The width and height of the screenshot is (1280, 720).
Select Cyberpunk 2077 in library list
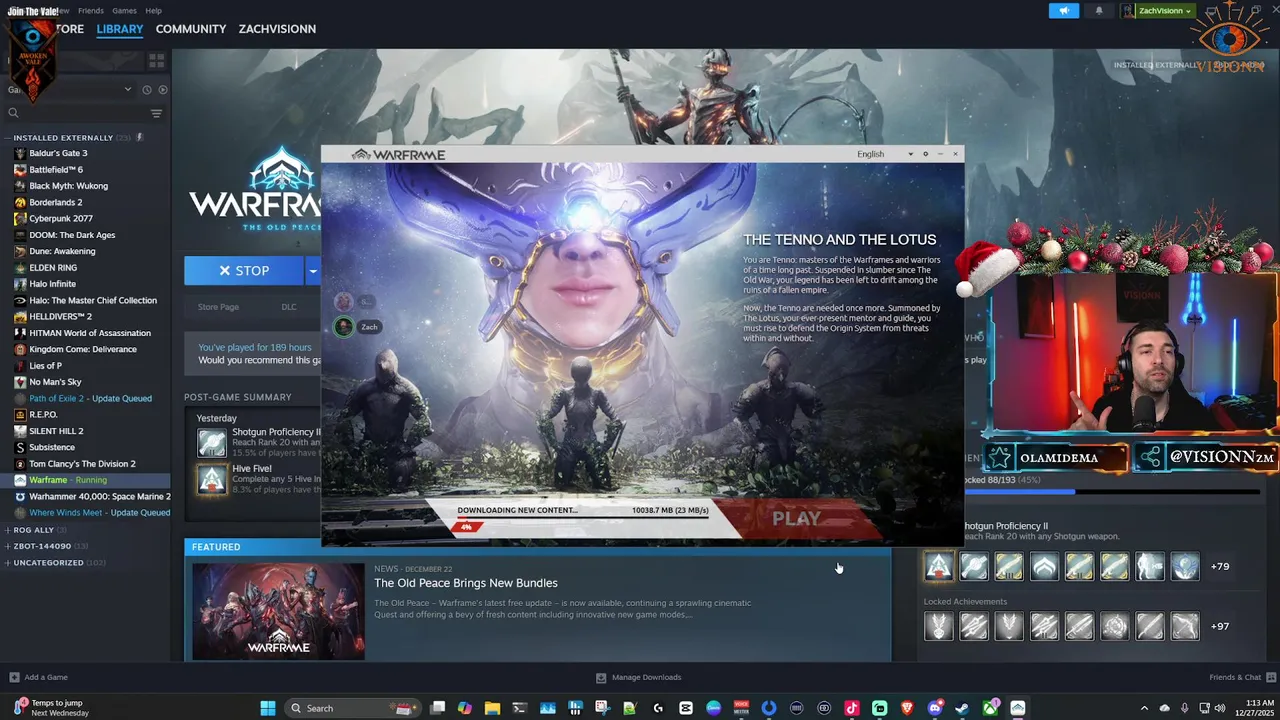click(60, 218)
